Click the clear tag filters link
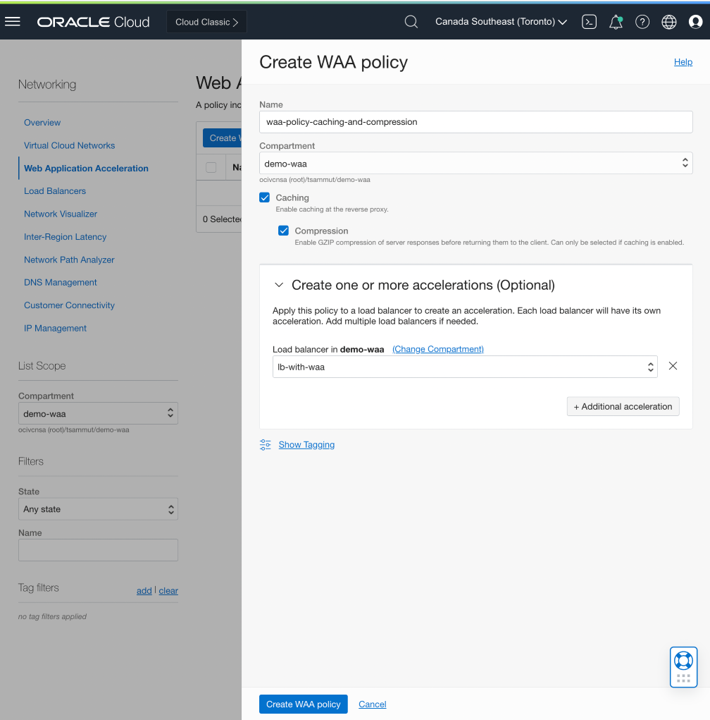Viewport: 710px width, 720px height. click(168, 591)
